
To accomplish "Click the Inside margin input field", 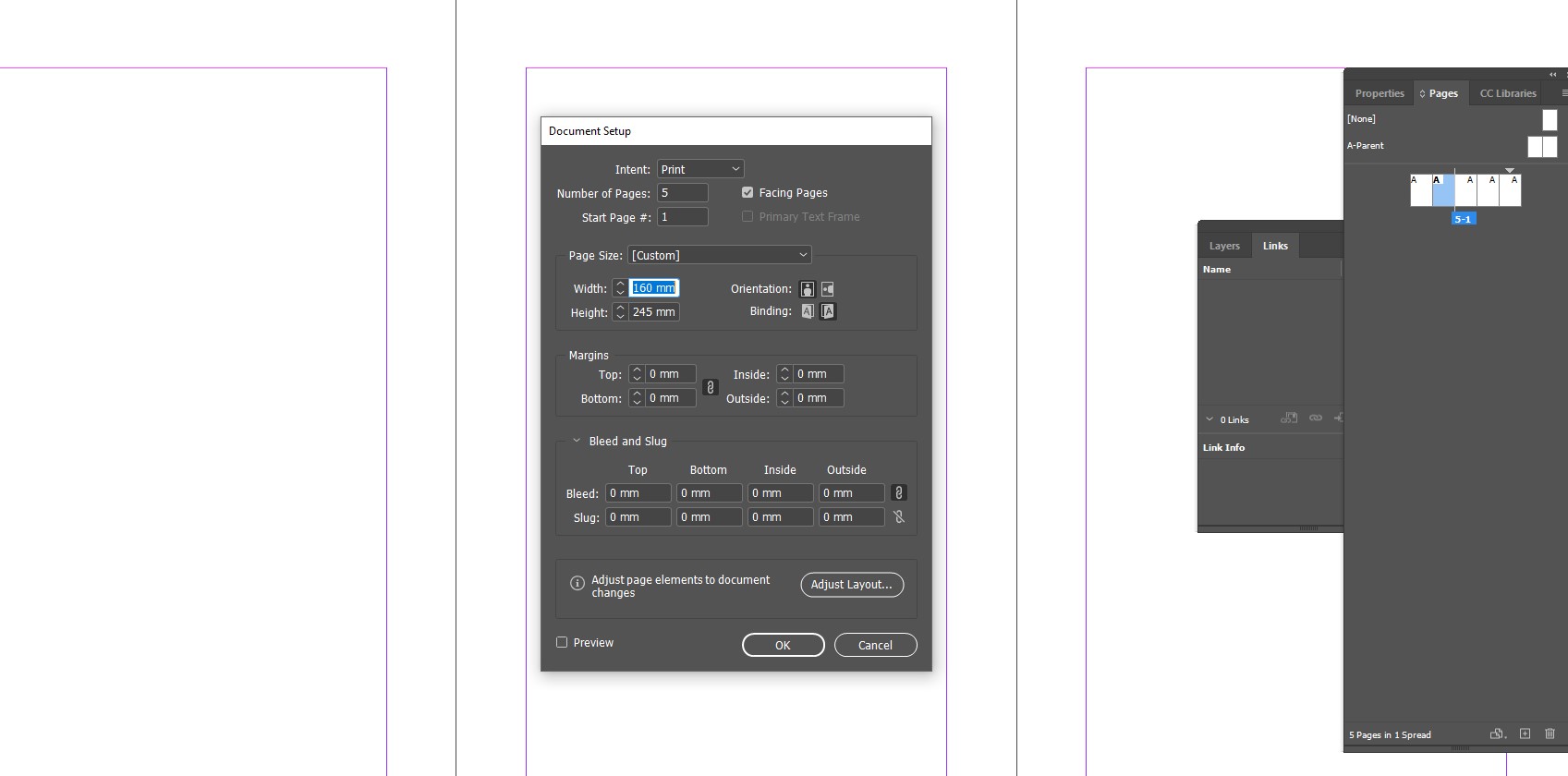I will 818,374.
